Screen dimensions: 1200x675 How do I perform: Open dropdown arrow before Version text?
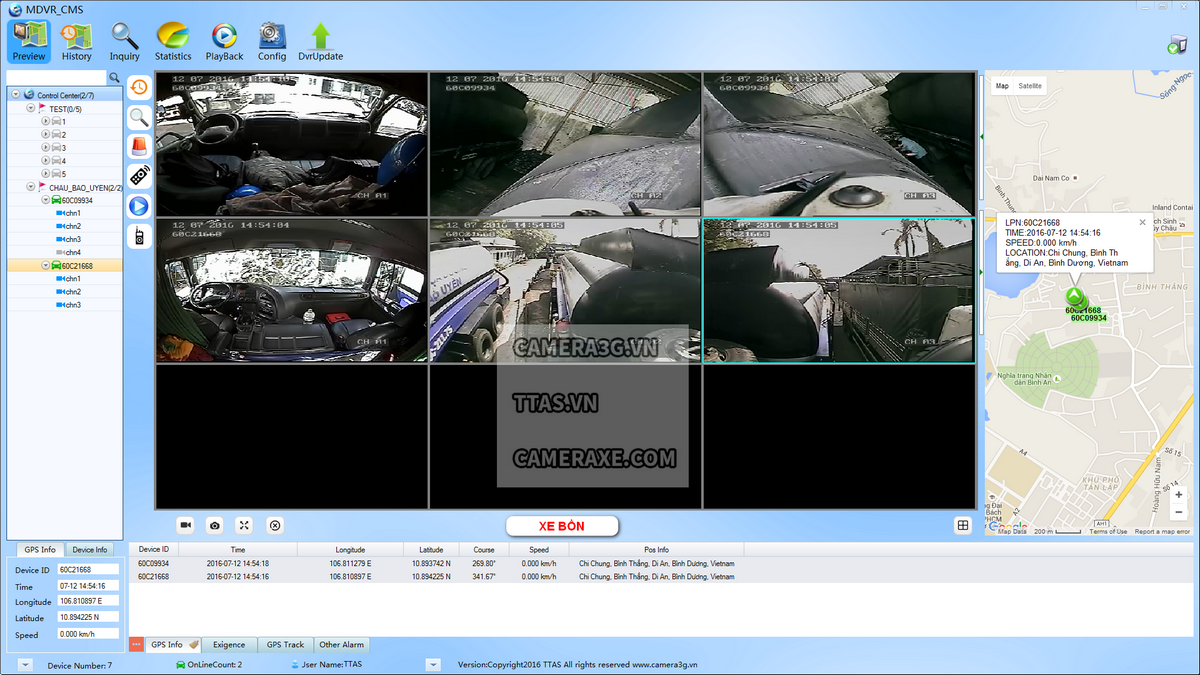(433, 665)
